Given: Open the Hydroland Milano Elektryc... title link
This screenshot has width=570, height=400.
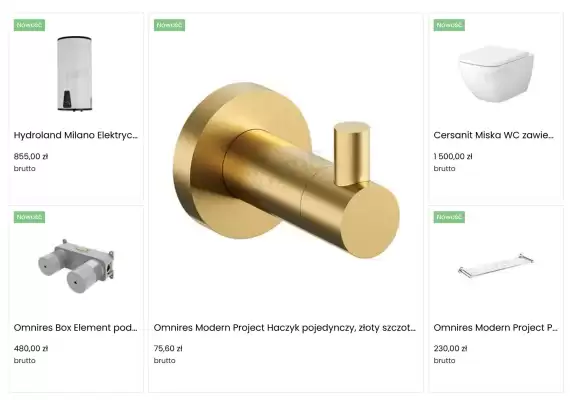Looking at the screenshot, I should [x=76, y=135].
